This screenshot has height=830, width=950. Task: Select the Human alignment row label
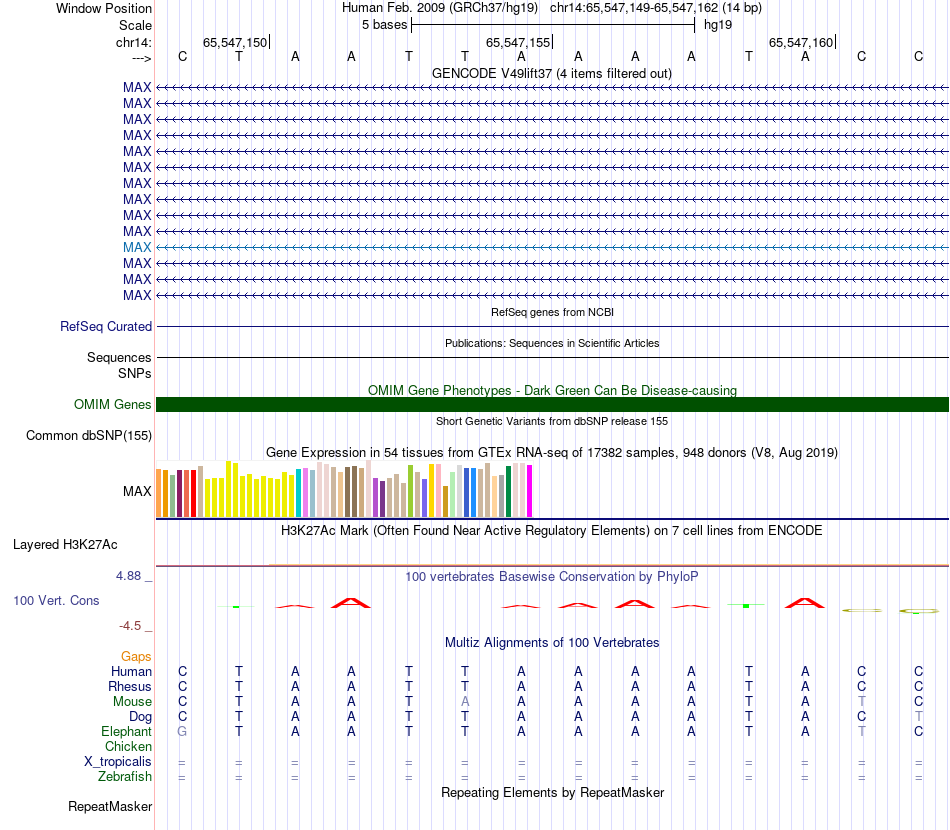coord(131,671)
